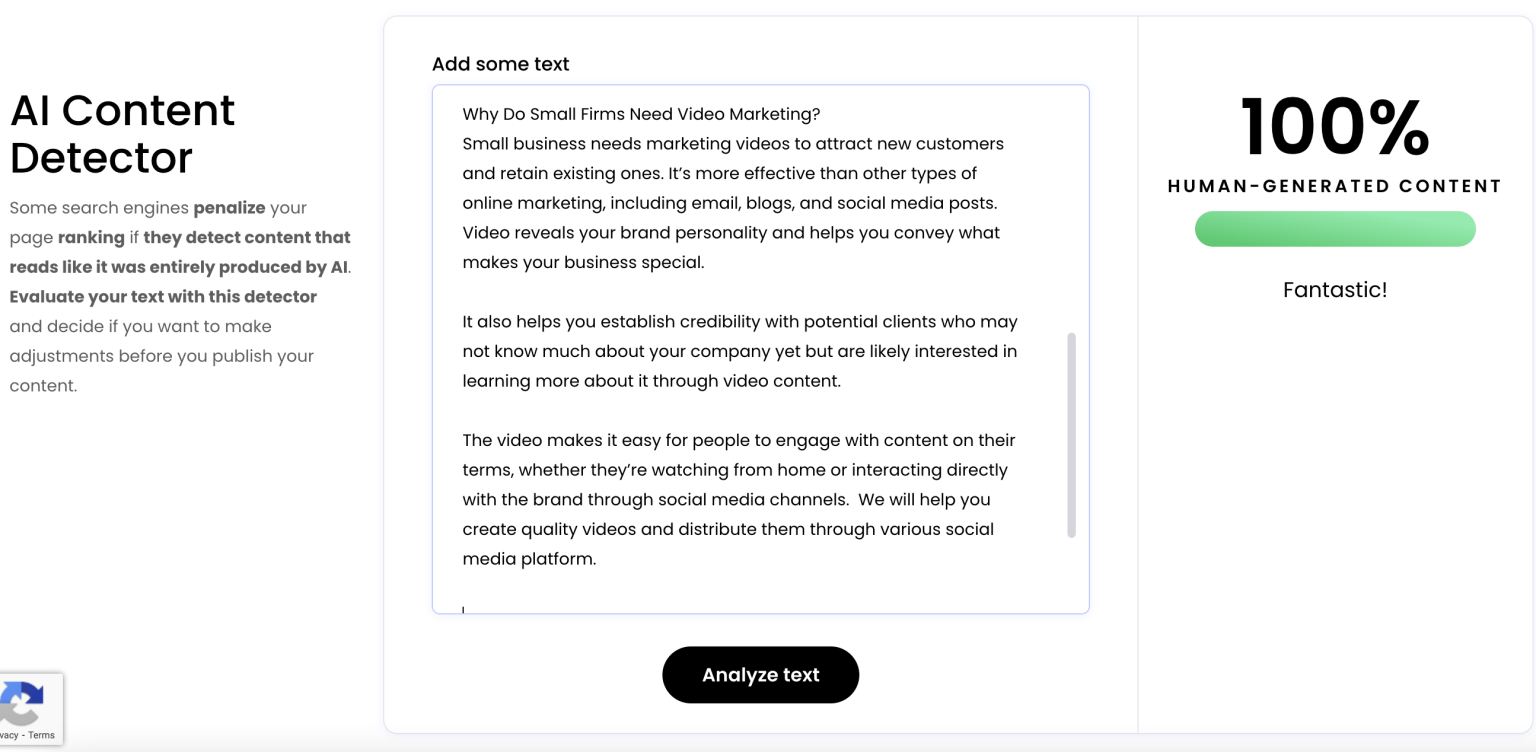Image resolution: width=1536 pixels, height=752 pixels.
Task: Open the reCAPTCHA Terms link
Action: coord(42,735)
